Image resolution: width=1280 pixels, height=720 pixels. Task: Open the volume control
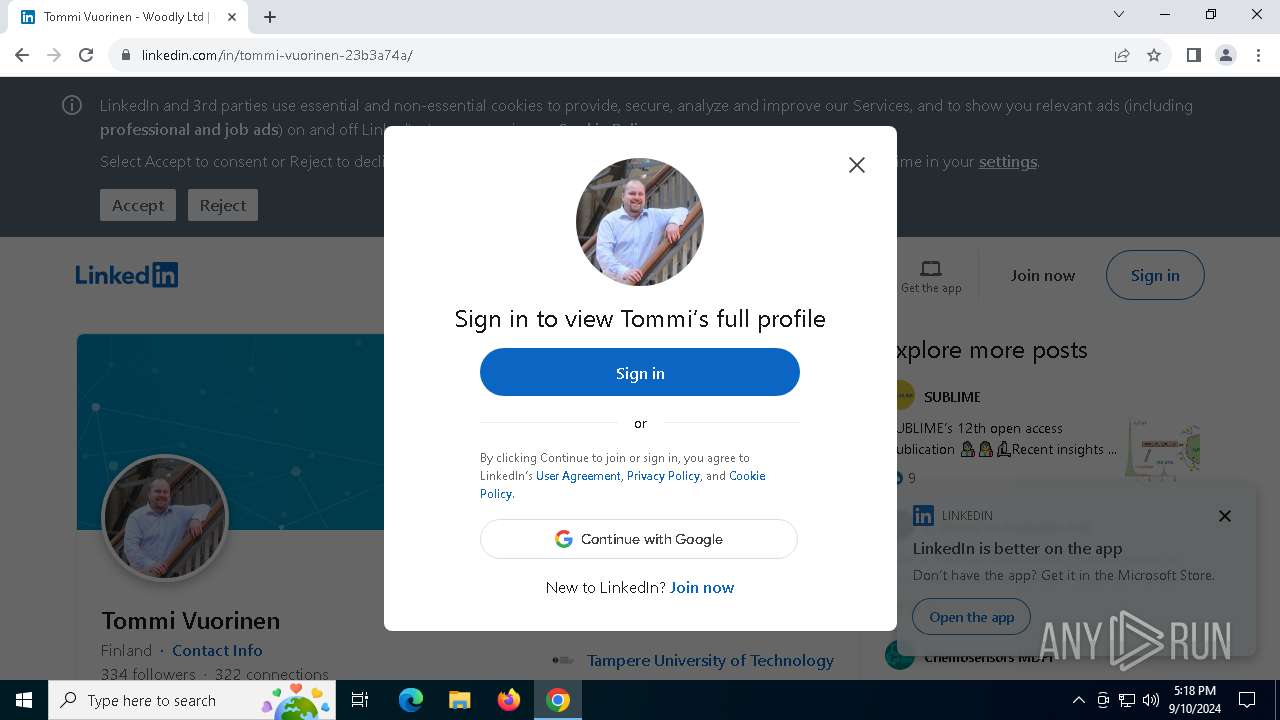[x=1151, y=700]
